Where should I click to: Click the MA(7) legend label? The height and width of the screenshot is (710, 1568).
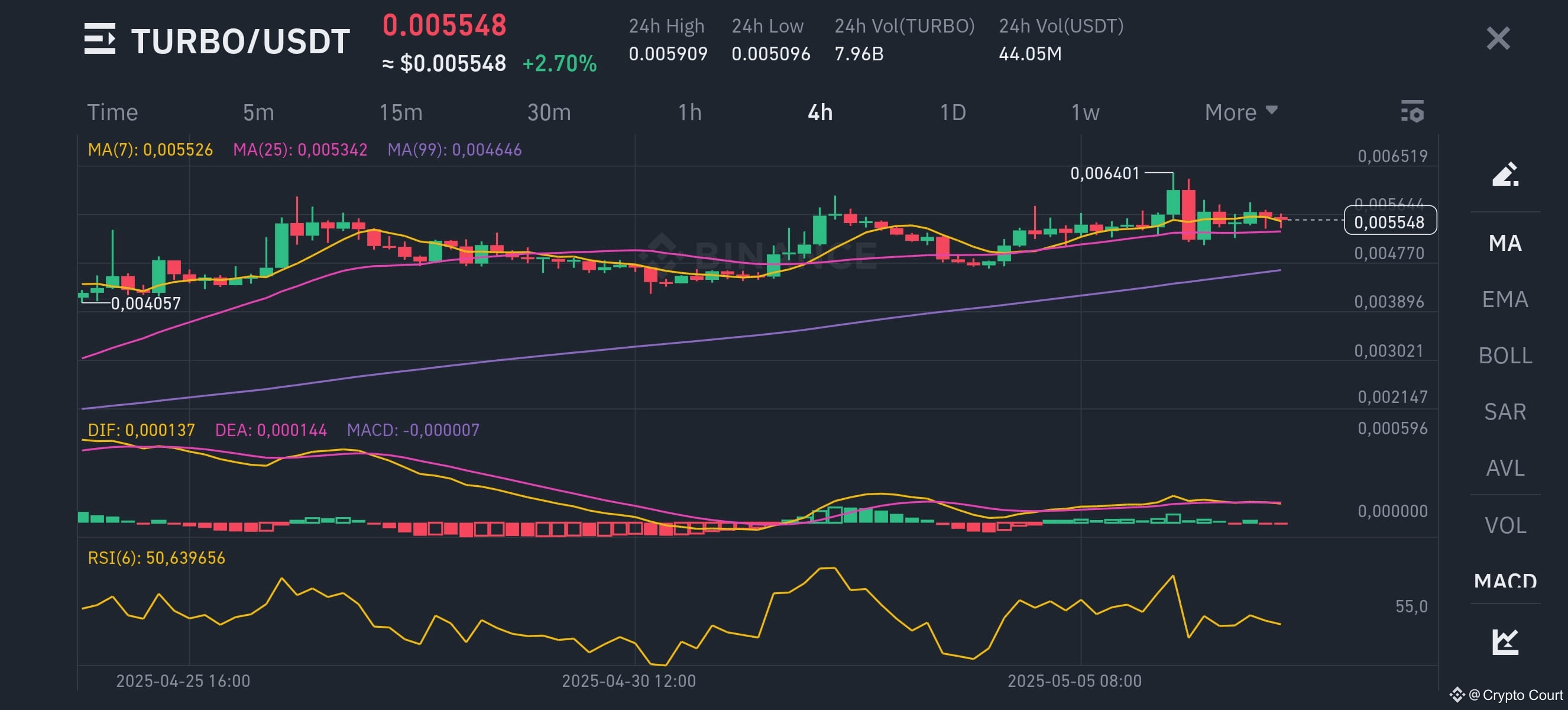click(150, 150)
